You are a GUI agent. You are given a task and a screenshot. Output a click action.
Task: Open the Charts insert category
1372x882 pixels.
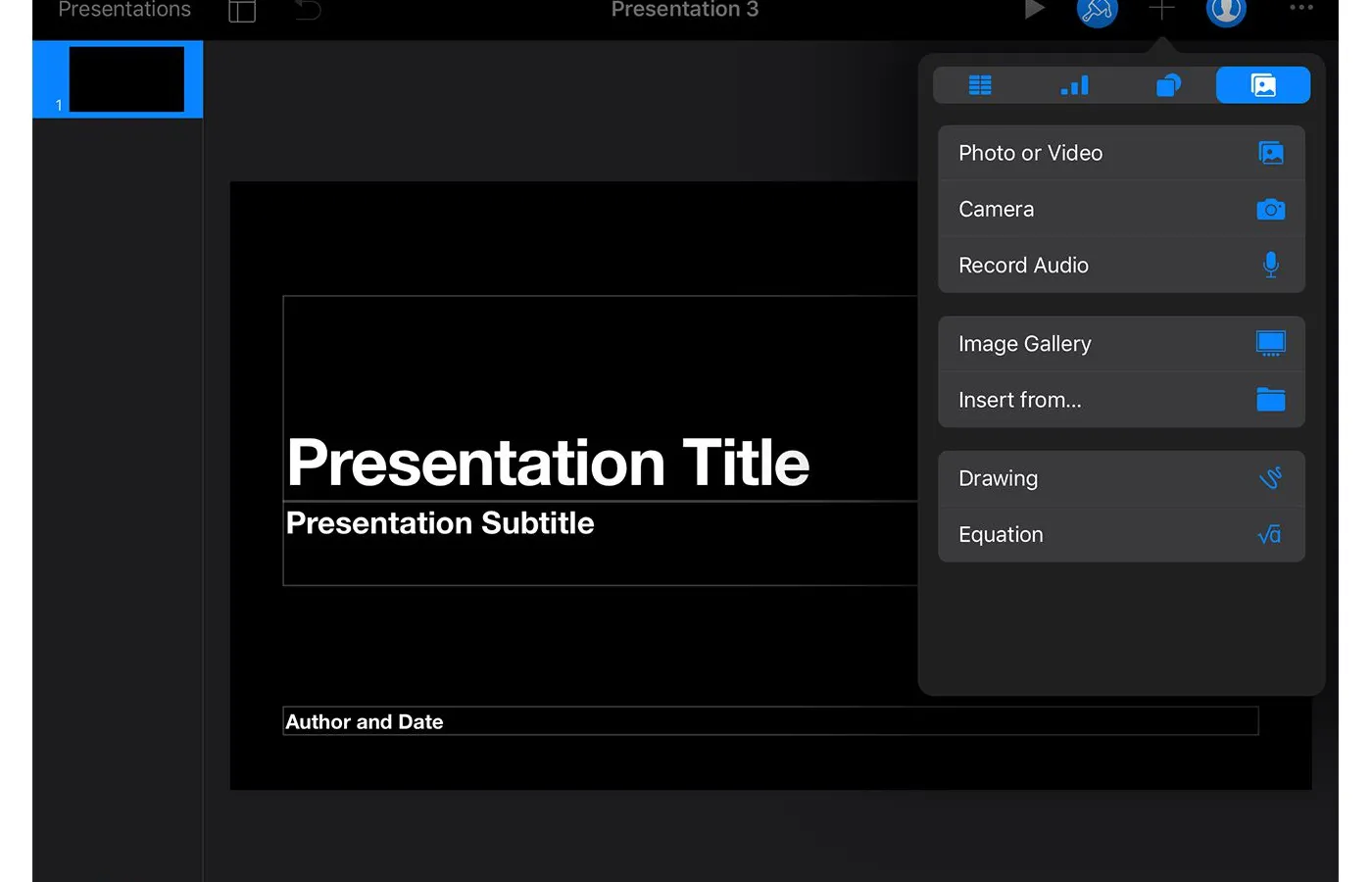tap(1074, 85)
